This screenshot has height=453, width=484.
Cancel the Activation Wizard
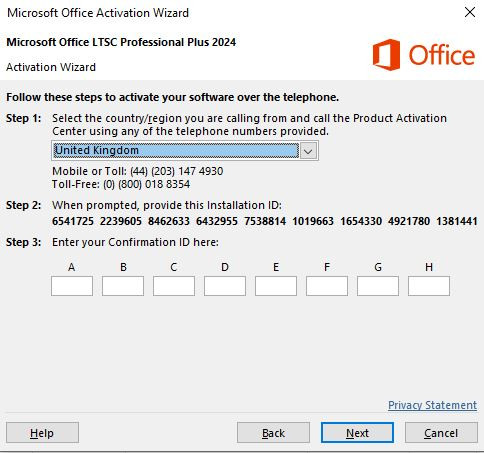coord(441,433)
